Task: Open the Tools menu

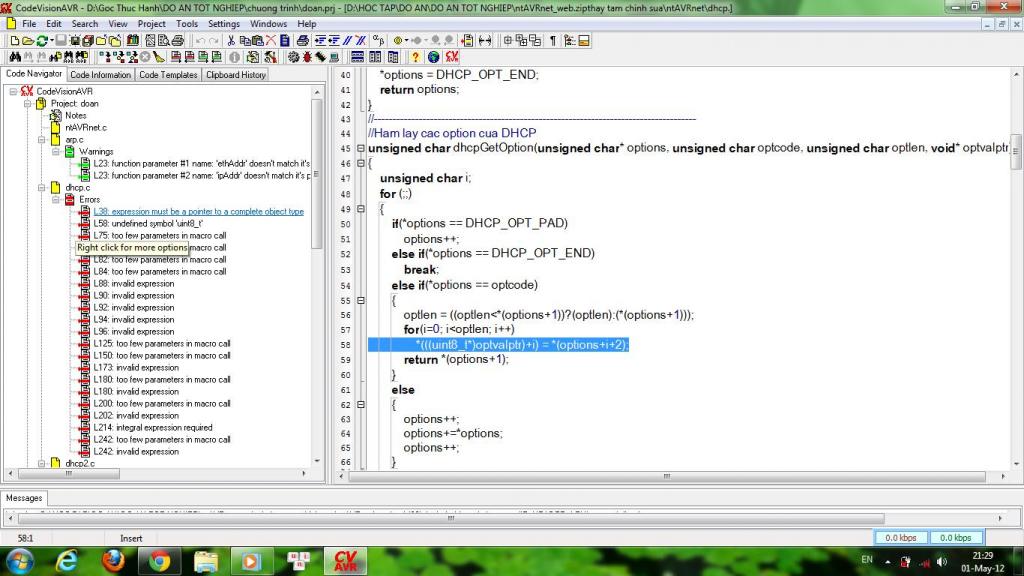Action: pos(187,24)
